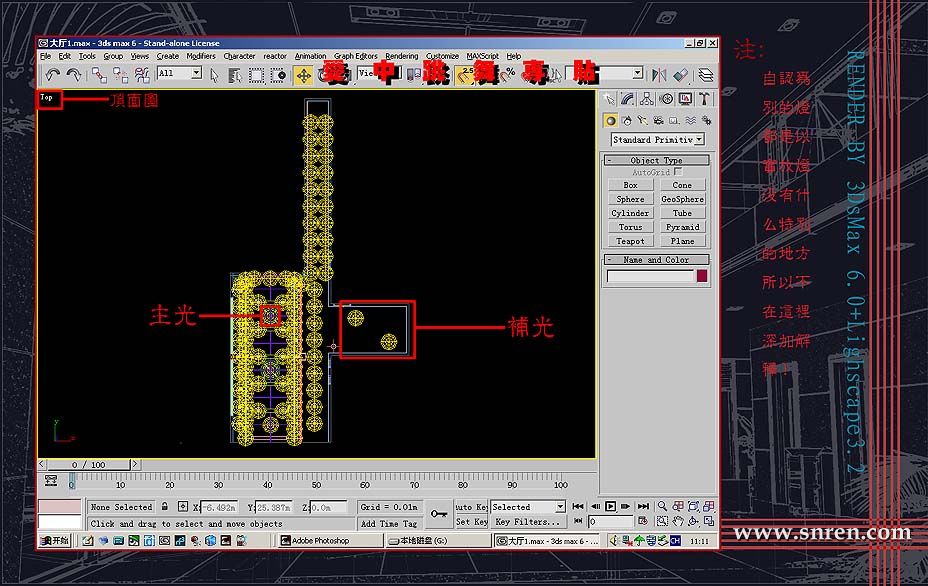Open the Modifiers menu
This screenshot has width=928, height=586.
click(201, 56)
